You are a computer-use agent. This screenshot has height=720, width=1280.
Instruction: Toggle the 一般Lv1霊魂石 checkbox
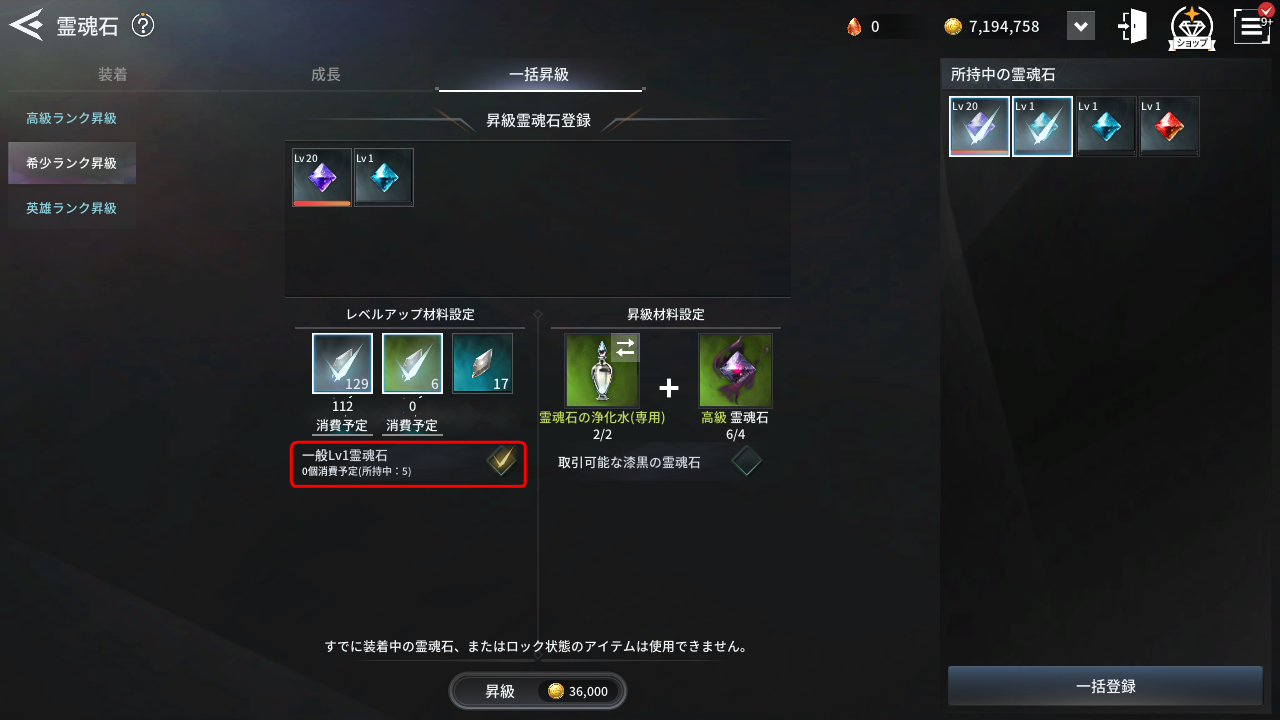click(502, 461)
